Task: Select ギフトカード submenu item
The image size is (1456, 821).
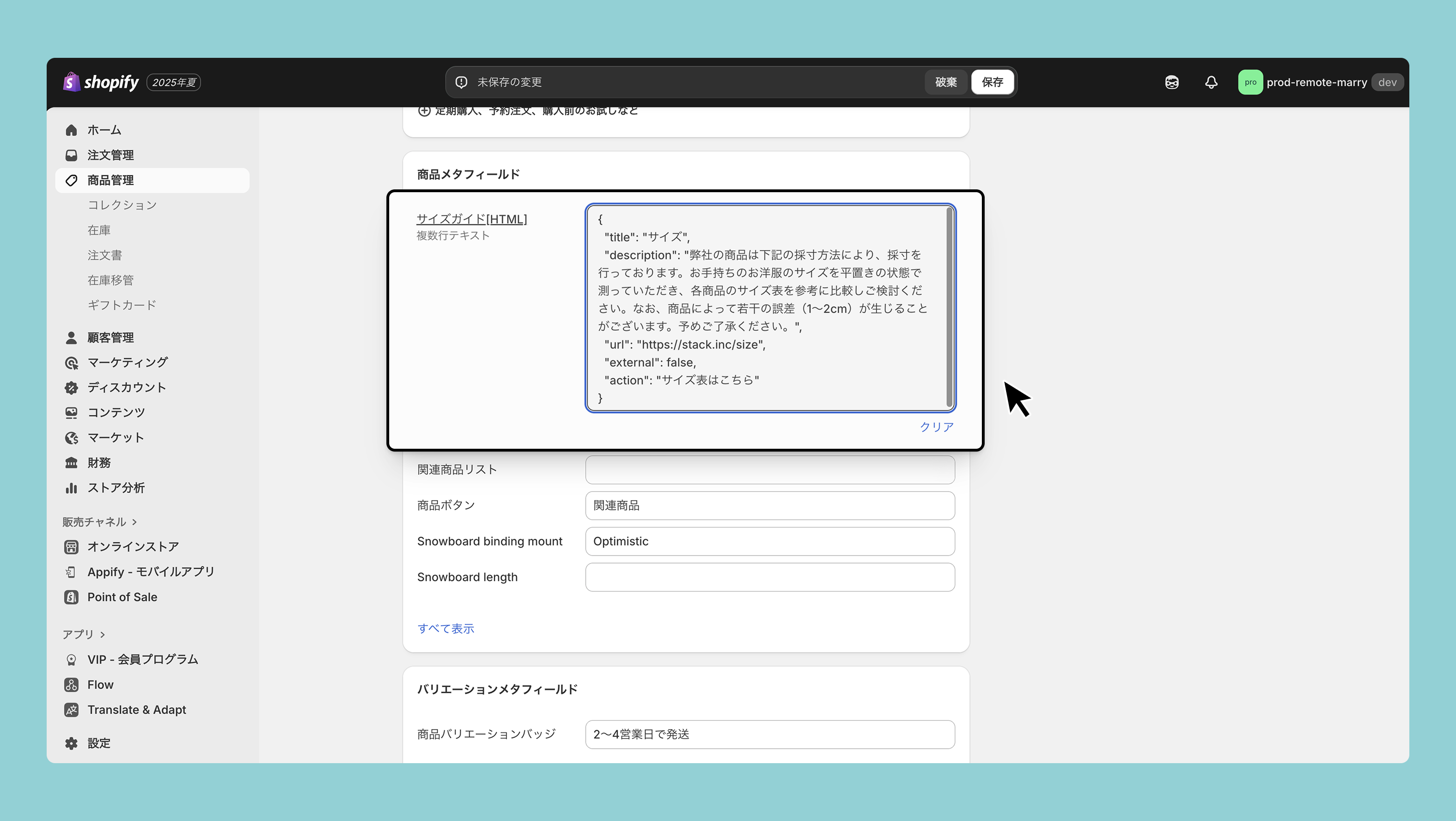Action: tap(122, 305)
